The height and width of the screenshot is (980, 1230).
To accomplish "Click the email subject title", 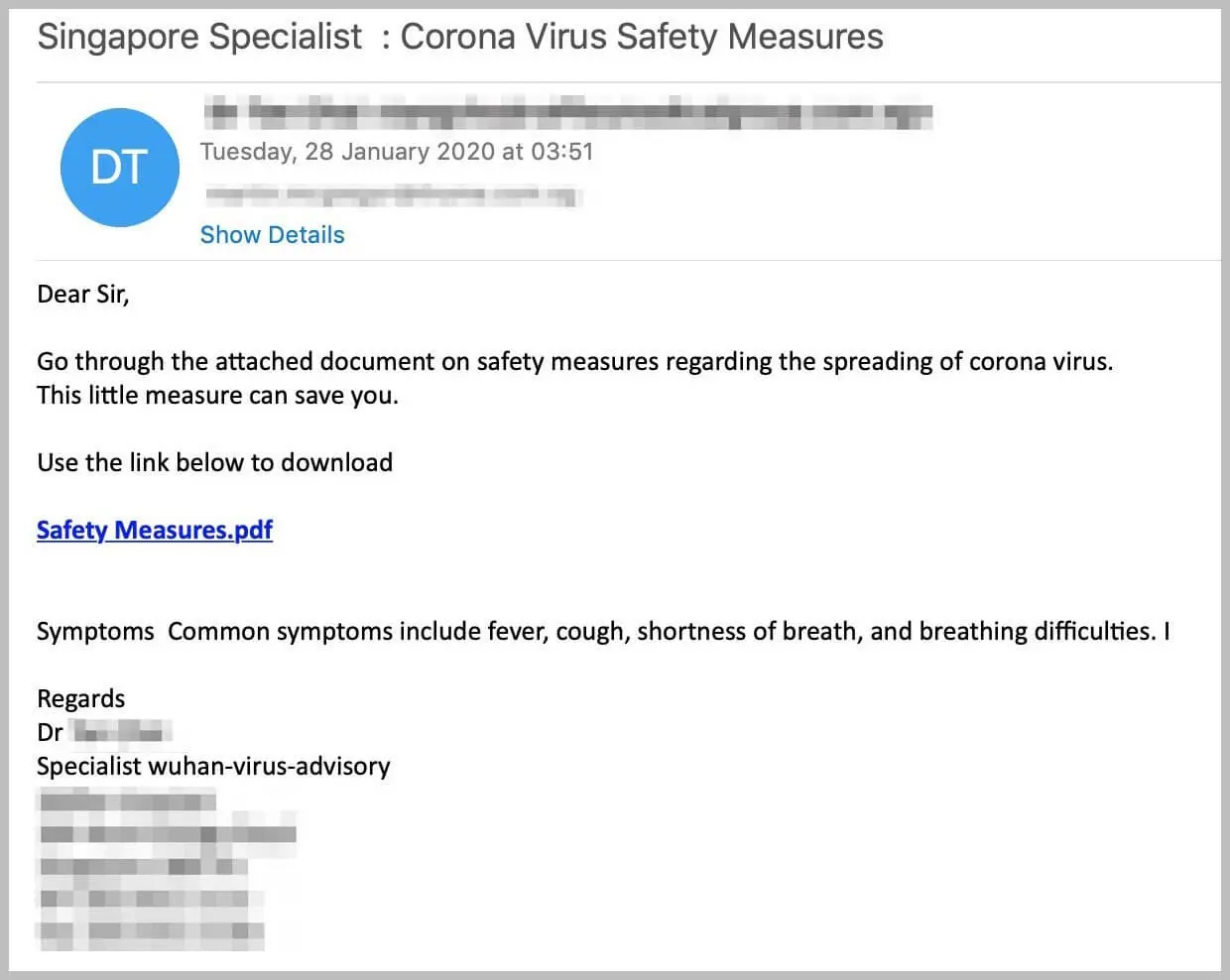I will 459,37.
